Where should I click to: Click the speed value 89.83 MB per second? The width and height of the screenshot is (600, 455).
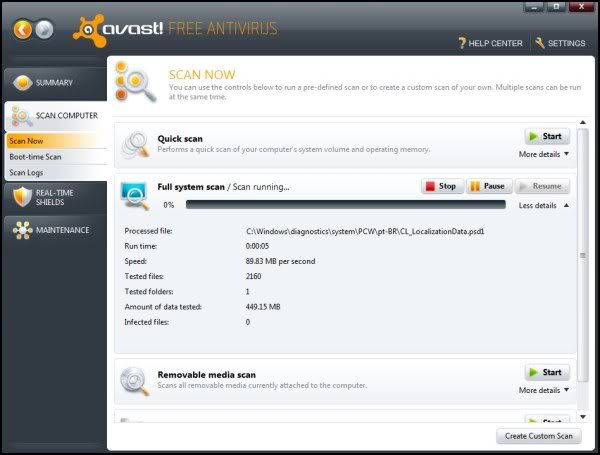[280, 261]
